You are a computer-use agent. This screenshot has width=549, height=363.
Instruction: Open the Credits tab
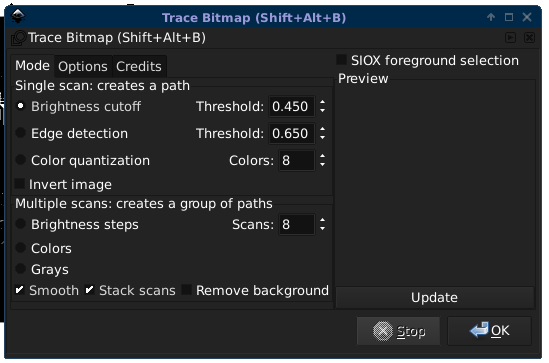pos(139,67)
